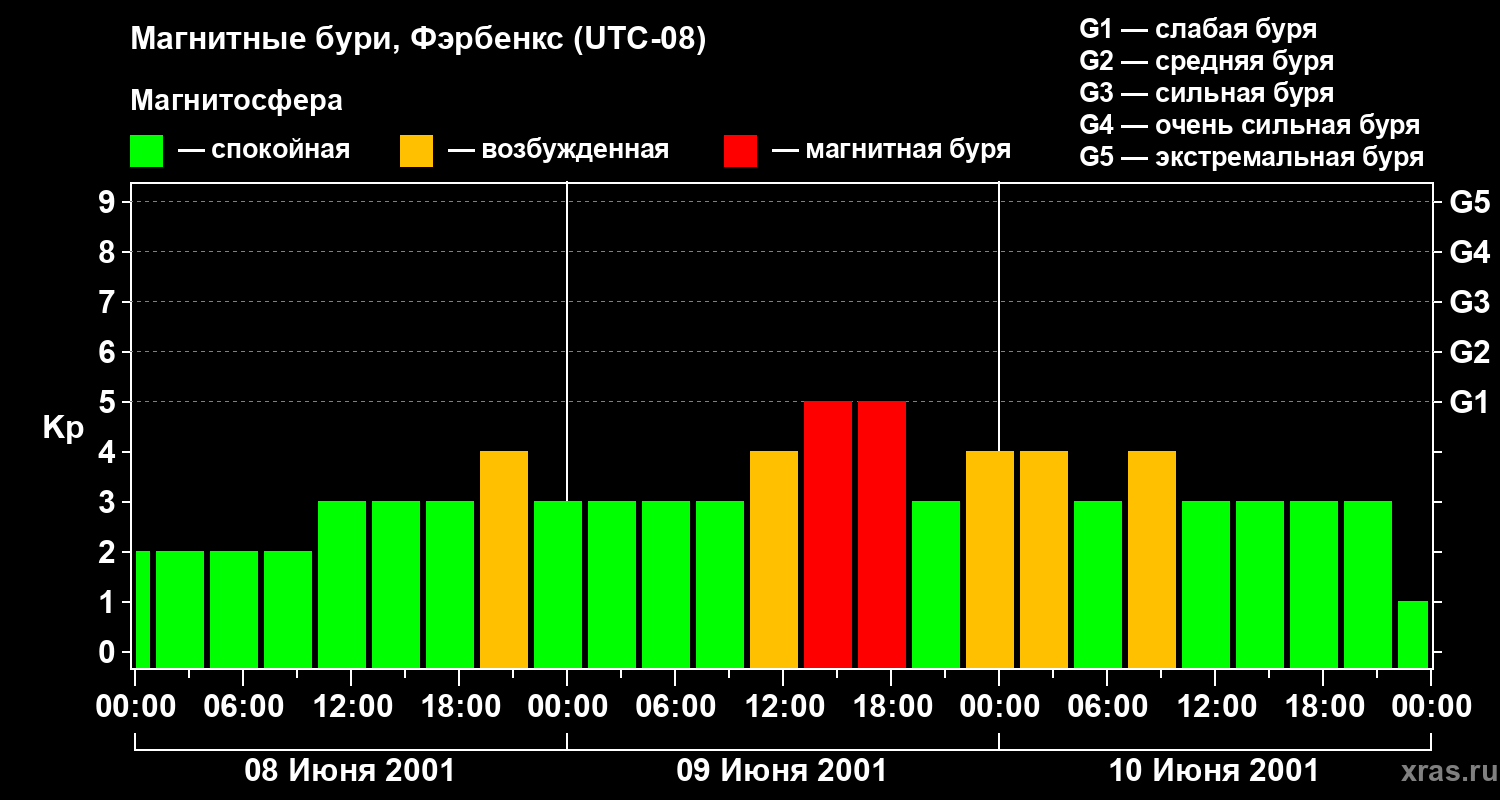The width and height of the screenshot is (1500, 800).
Task: Click the Kp axis value 8
Action: point(109,252)
